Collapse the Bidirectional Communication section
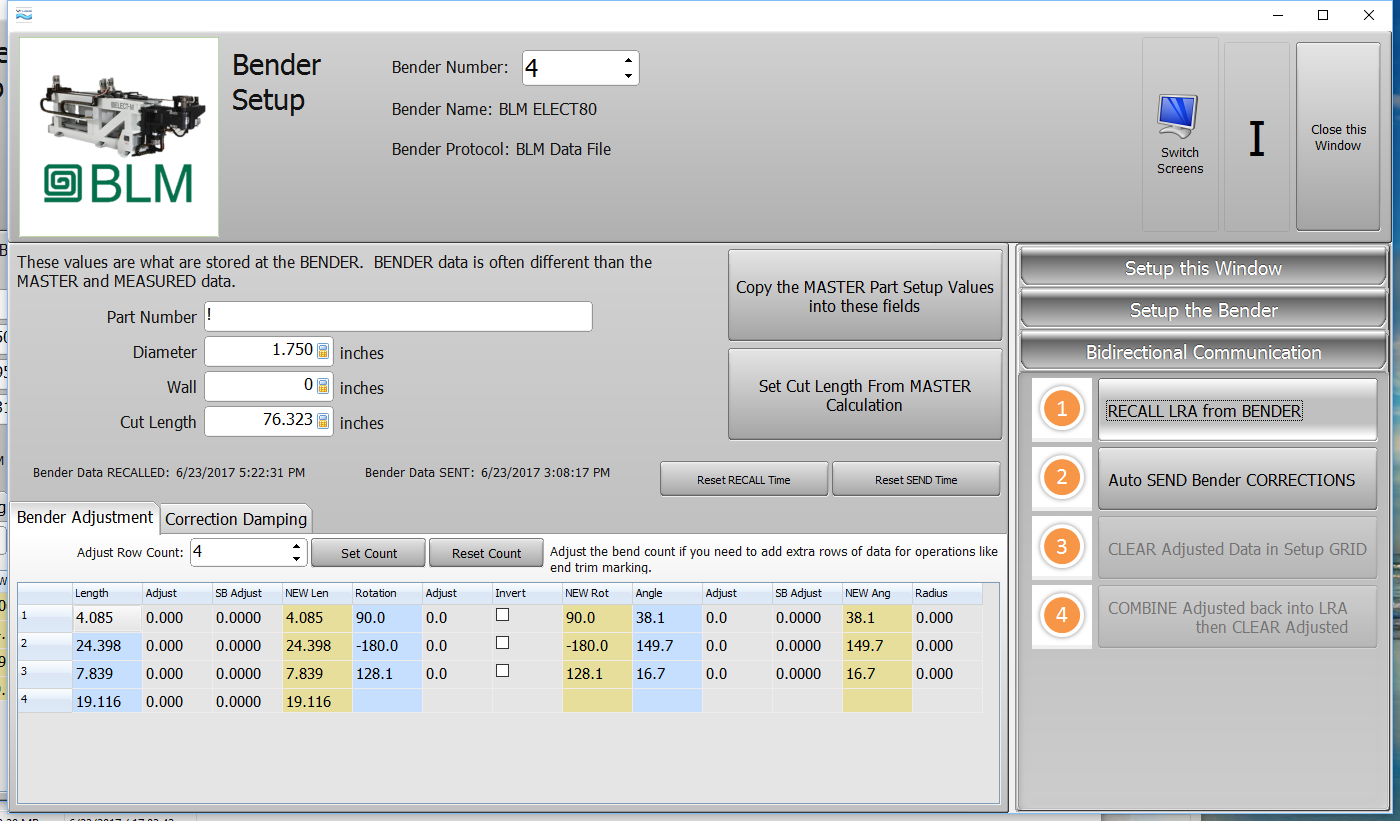Viewport: 1400px width, 821px height. click(x=1203, y=352)
